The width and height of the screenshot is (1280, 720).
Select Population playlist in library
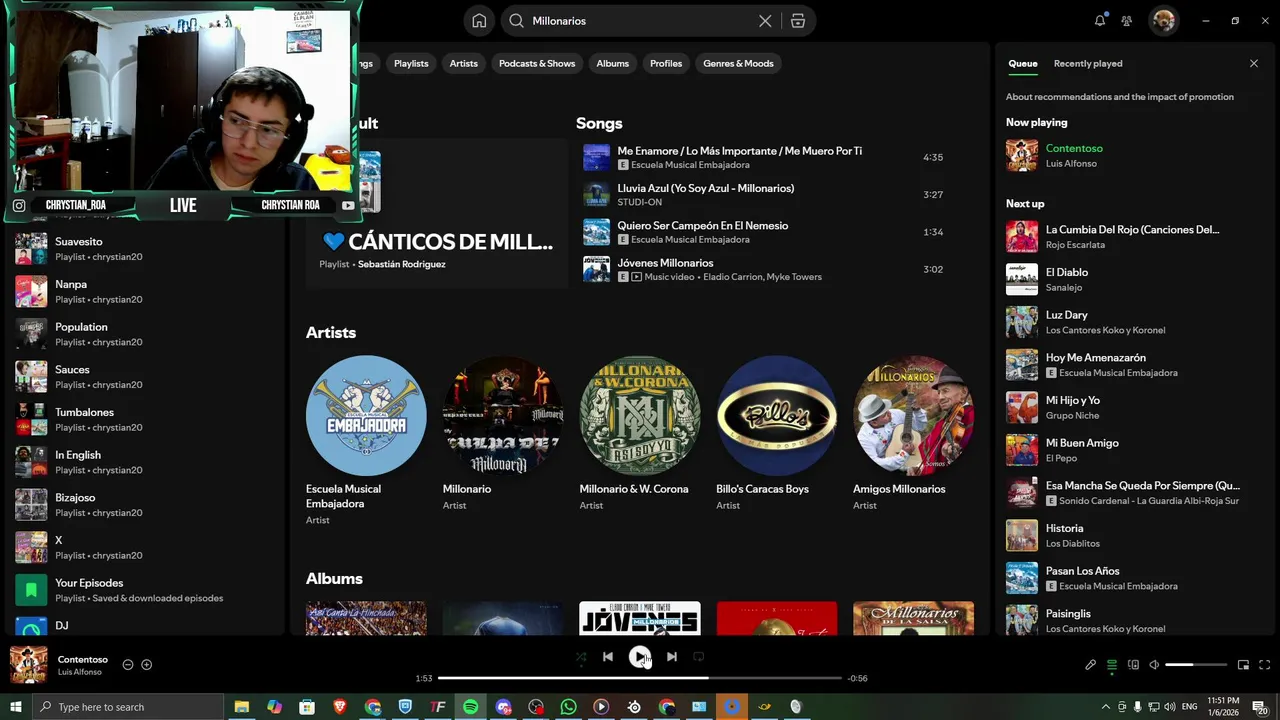click(146, 334)
